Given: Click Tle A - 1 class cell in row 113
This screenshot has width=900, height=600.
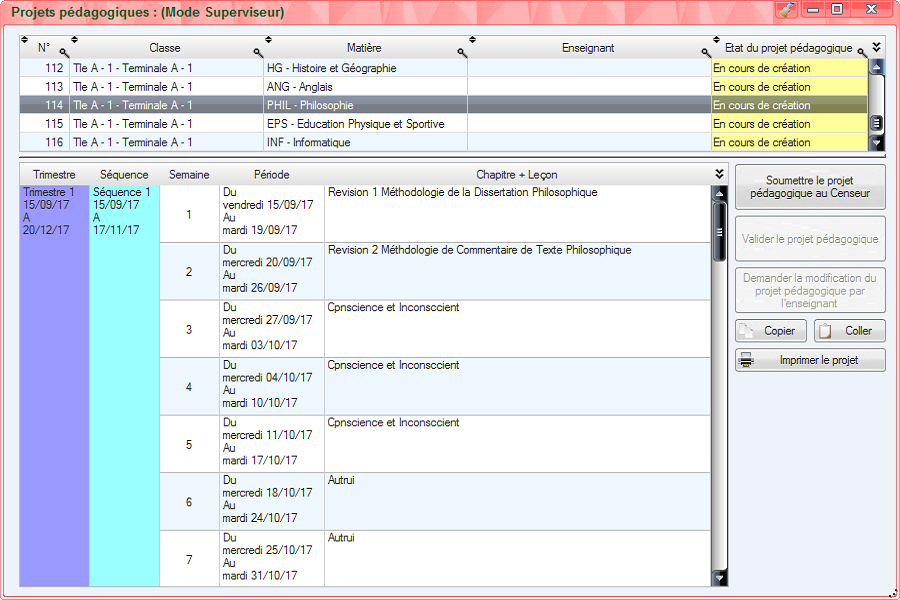Looking at the screenshot, I should 166,87.
